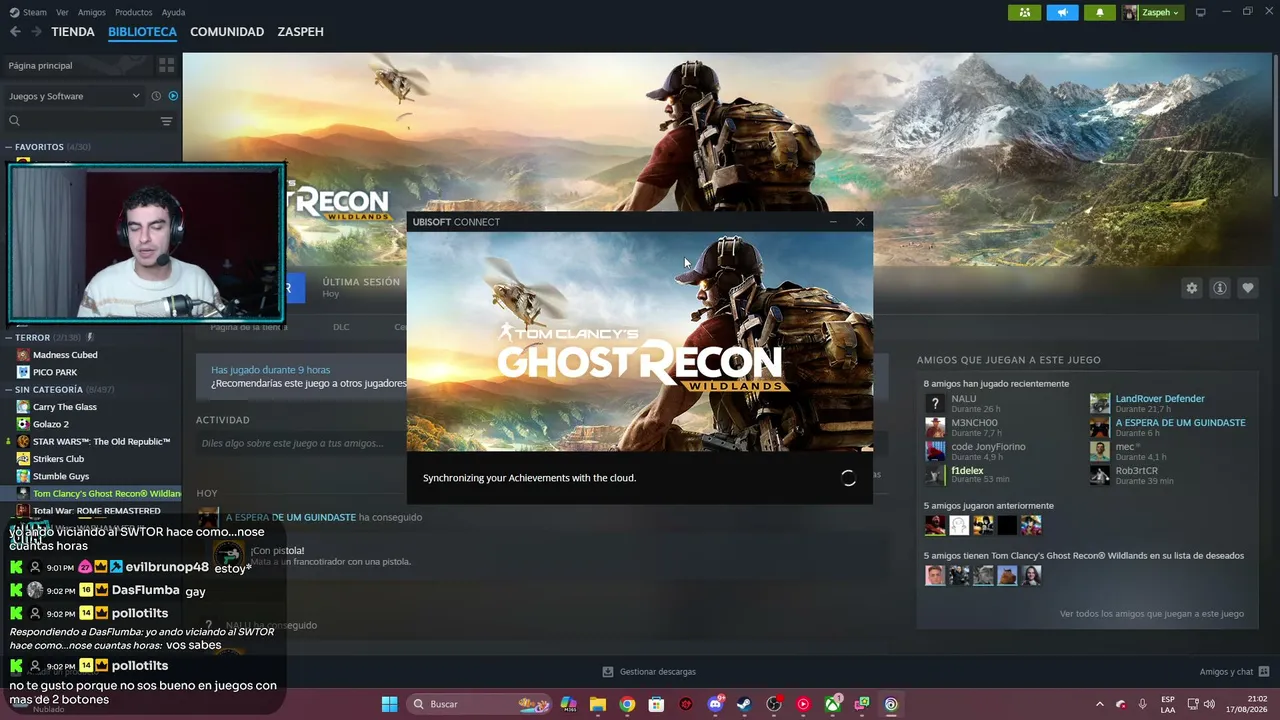Open Gestionar descargas
This screenshot has width=1280, height=720.
tap(649, 672)
